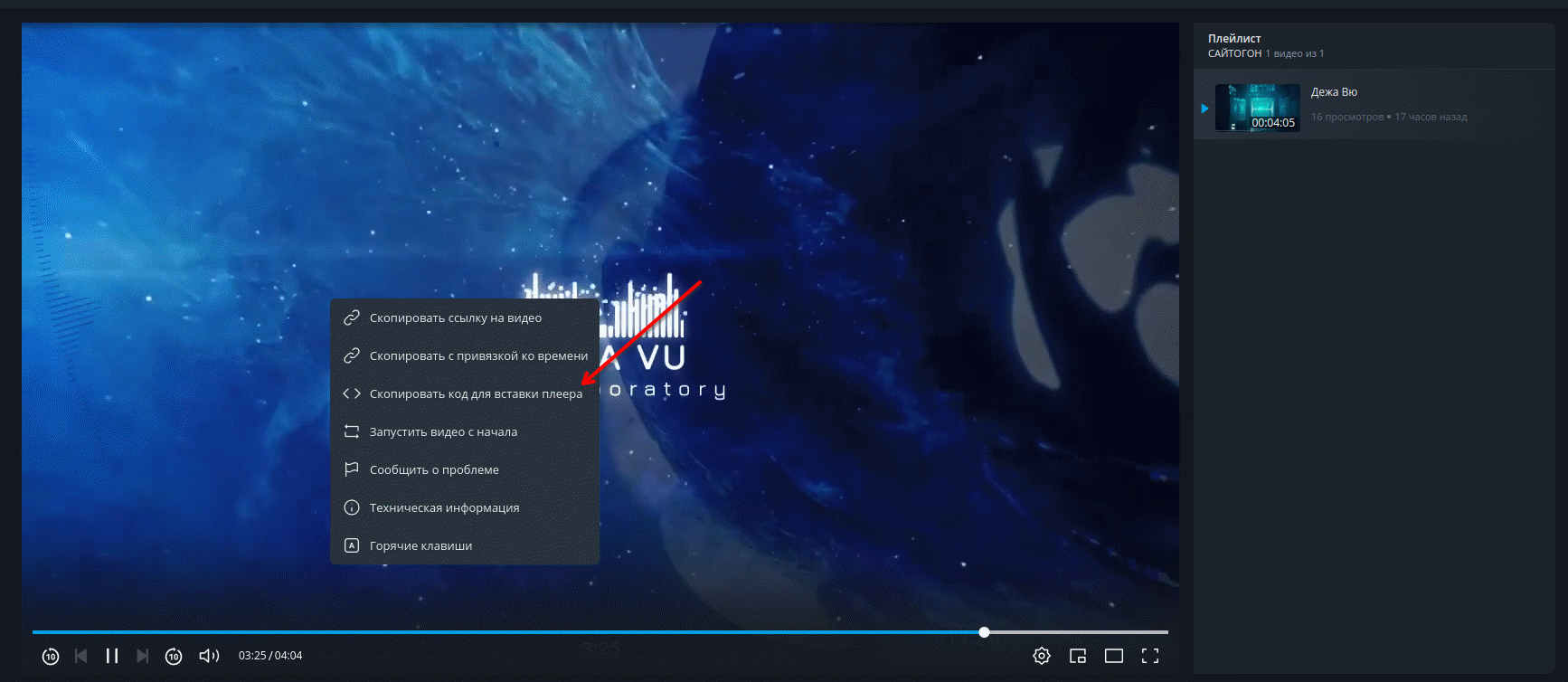Open 'Техническая информация'

coord(465,507)
